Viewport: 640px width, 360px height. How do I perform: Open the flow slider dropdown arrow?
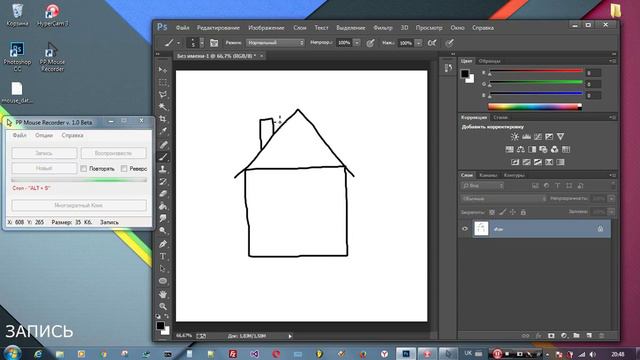418,43
